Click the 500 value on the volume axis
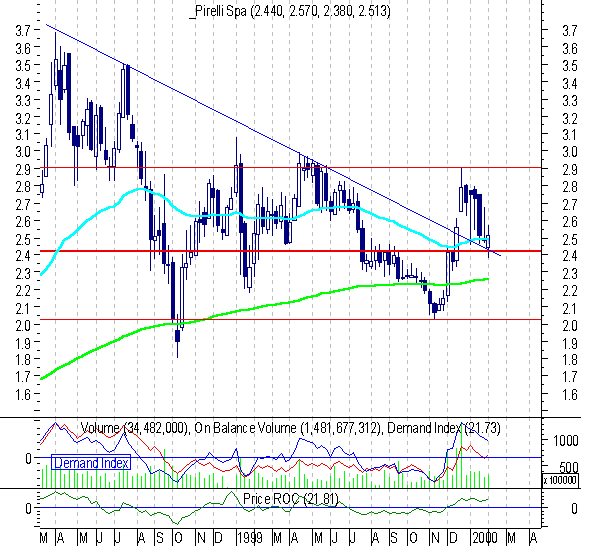This screenshot has width=603, height=546. (x=568, y=467)
